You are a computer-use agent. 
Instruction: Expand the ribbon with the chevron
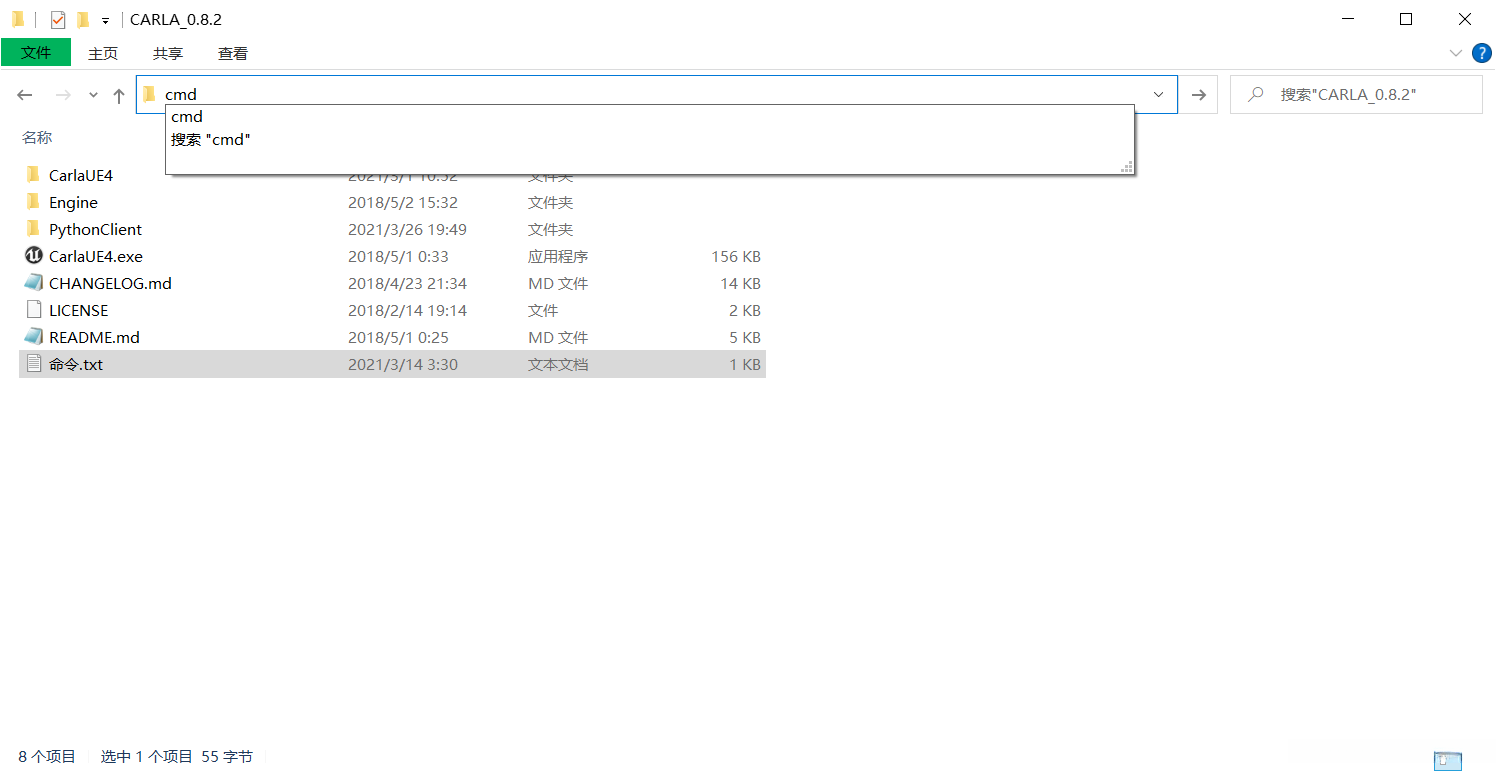[1455, 53]
